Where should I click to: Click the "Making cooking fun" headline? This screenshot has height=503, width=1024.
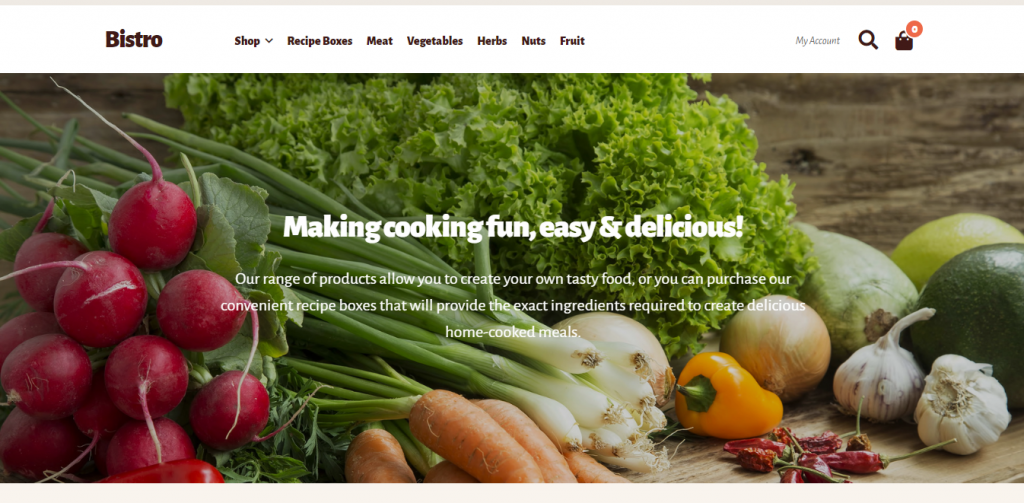pos(513,227)
